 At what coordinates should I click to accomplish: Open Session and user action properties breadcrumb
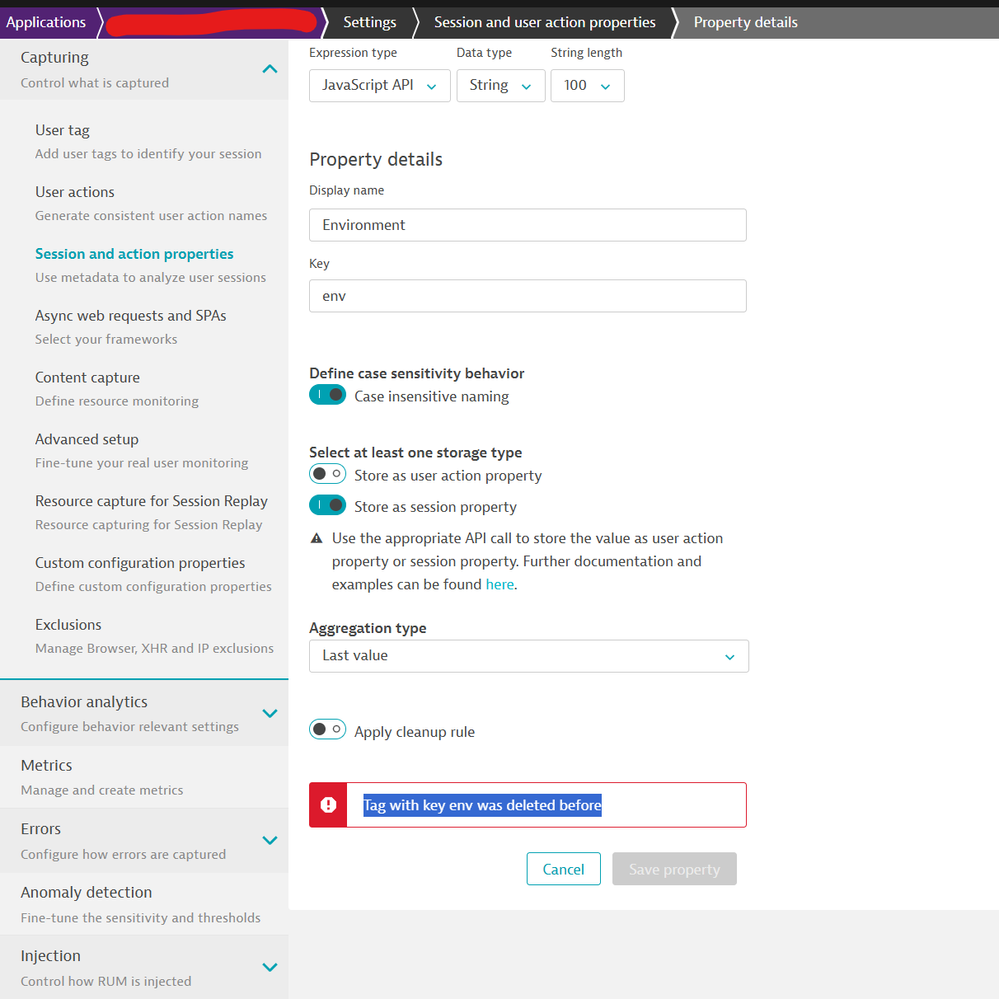545,22
